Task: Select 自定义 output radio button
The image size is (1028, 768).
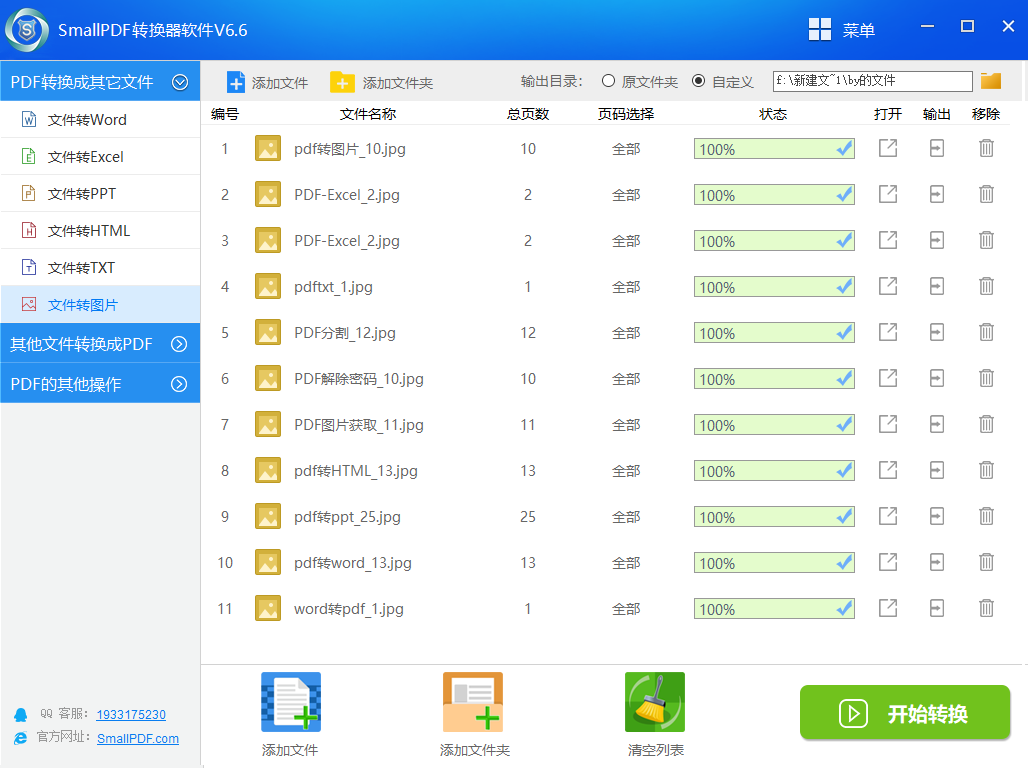Action: pos(699,81)
